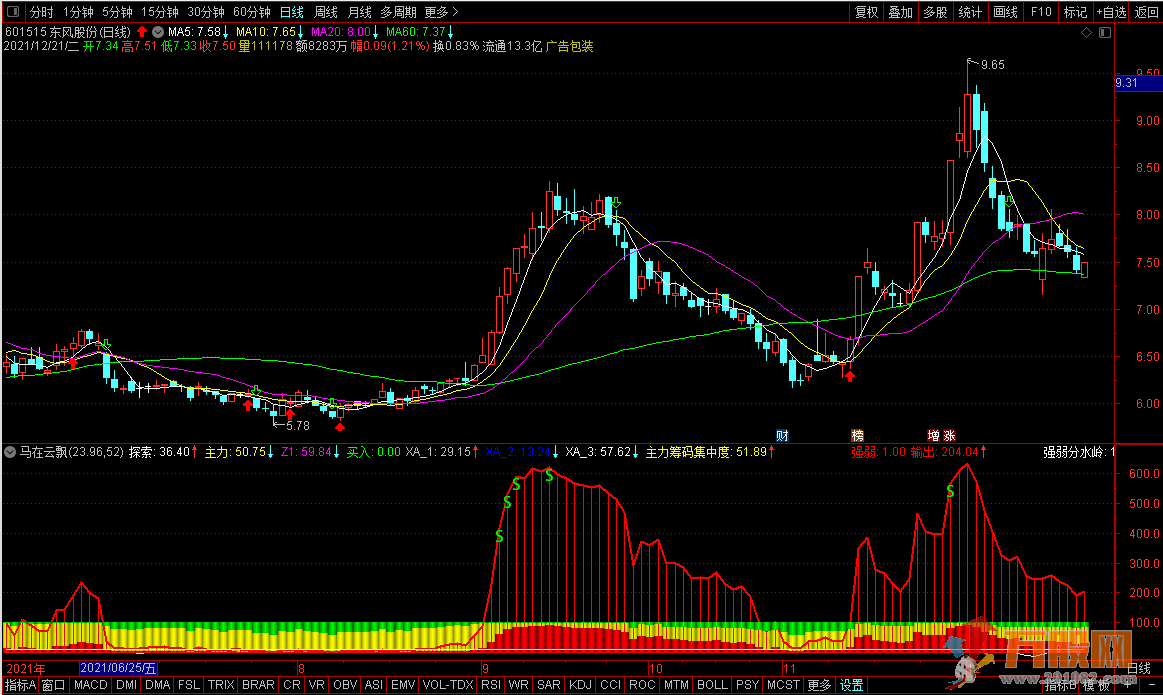Viewport: 1163px width, 695px height.
Task: Add stock via +自选 button
Action: tap(1112, 12)
